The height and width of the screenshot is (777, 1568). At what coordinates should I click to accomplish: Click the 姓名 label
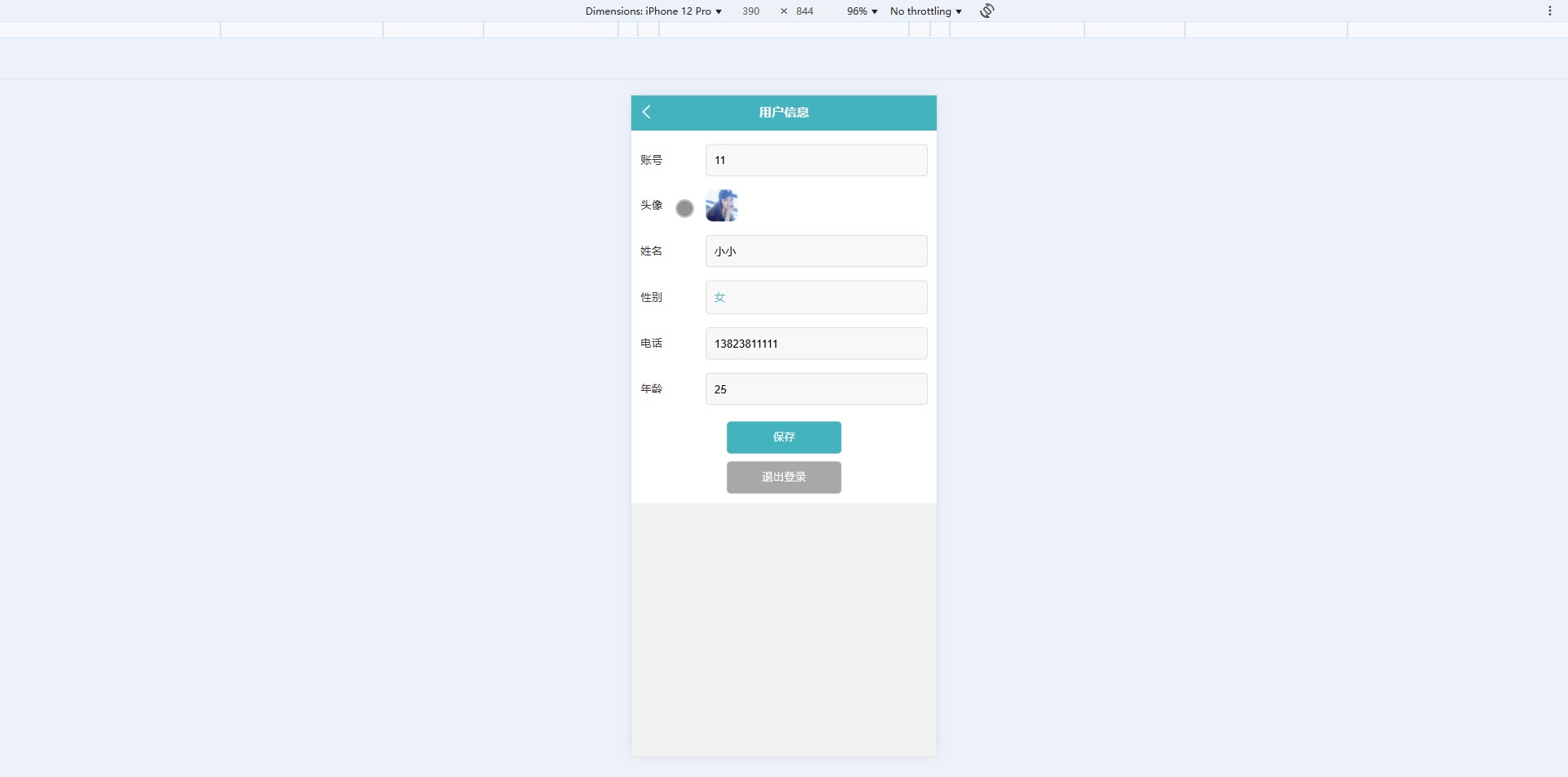point(651,251)
